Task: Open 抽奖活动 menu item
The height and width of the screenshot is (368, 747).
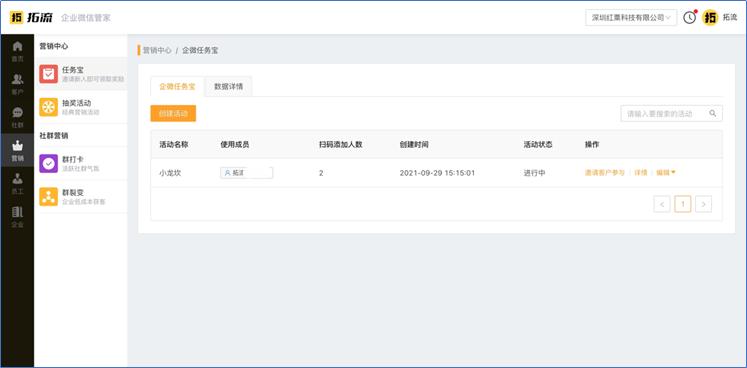Action: [81, 107]
